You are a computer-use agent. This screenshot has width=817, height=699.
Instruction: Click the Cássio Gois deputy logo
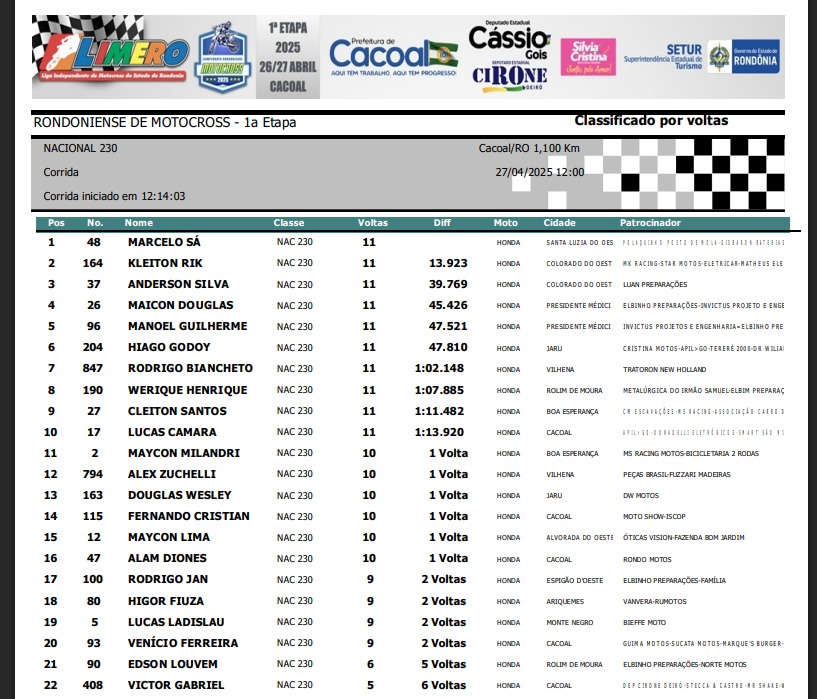click(x=508, y=41)
